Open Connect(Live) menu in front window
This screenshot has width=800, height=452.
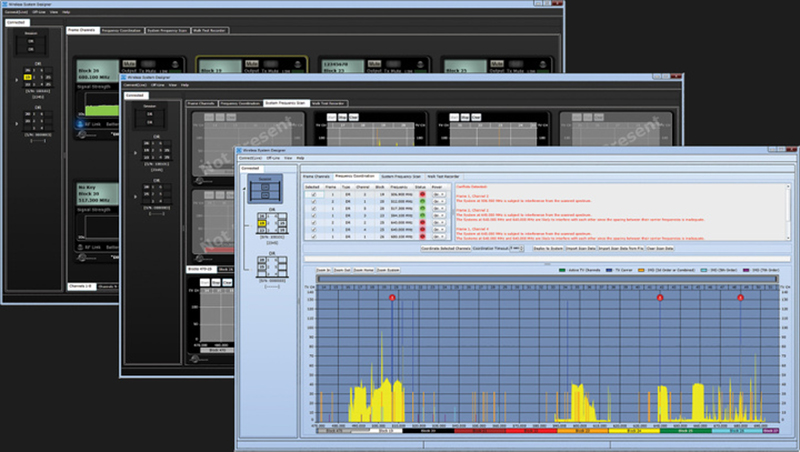click(x=251, y=158)
